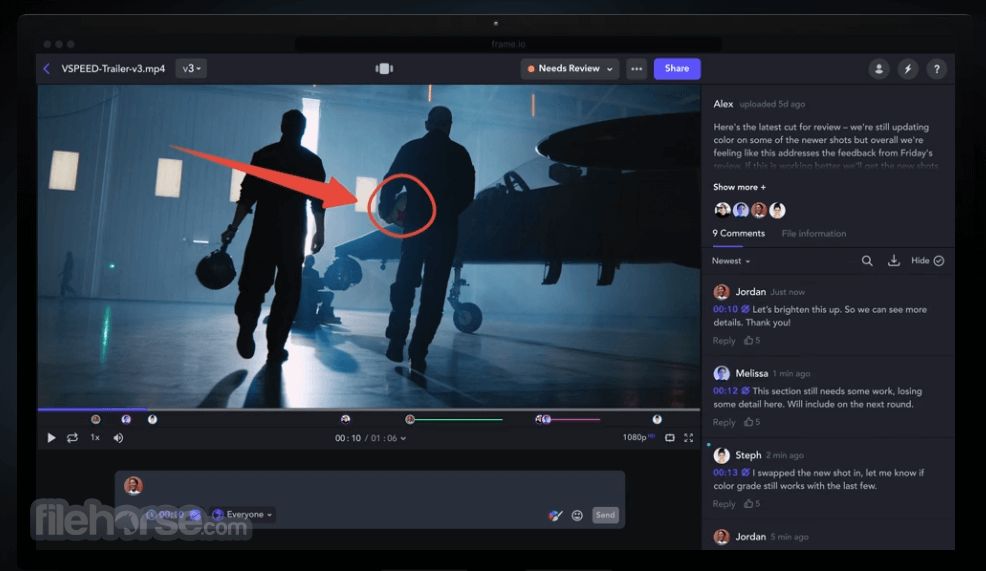Click the Share button
Viewport: 986px width, 571px height.
coord(677,69)
